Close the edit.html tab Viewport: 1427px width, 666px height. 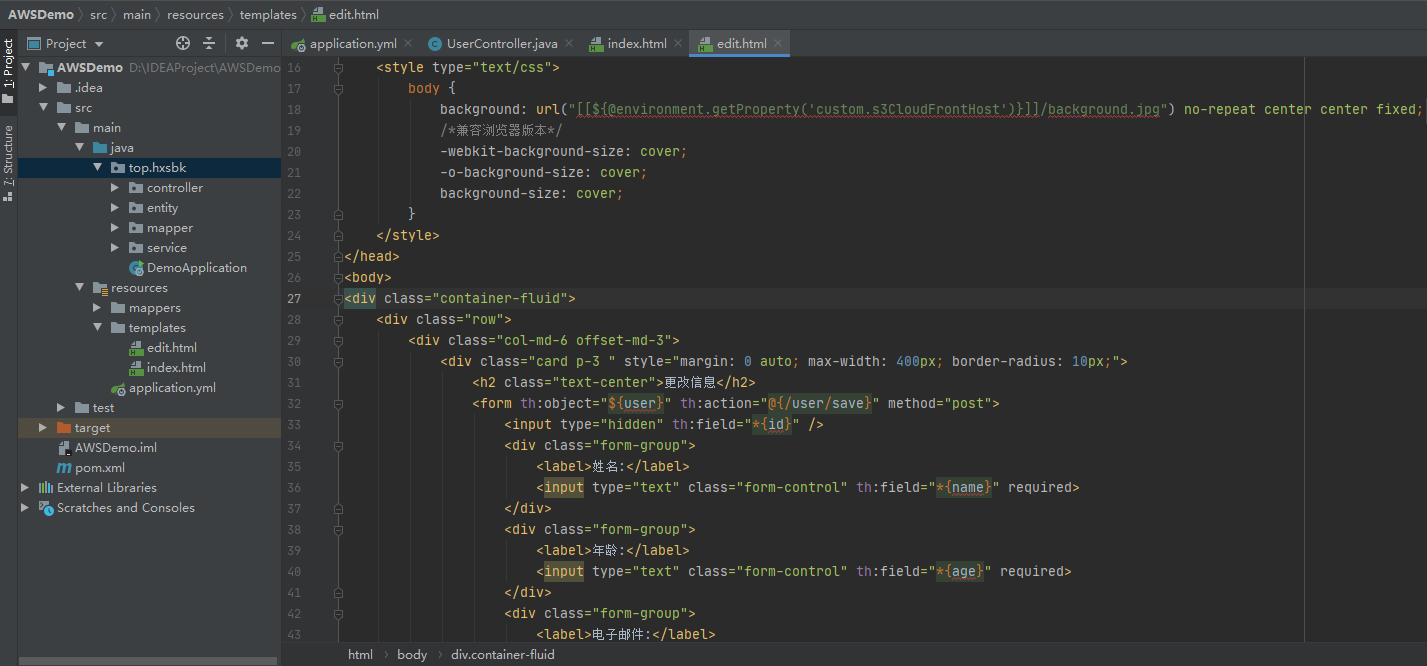point(778,43)
